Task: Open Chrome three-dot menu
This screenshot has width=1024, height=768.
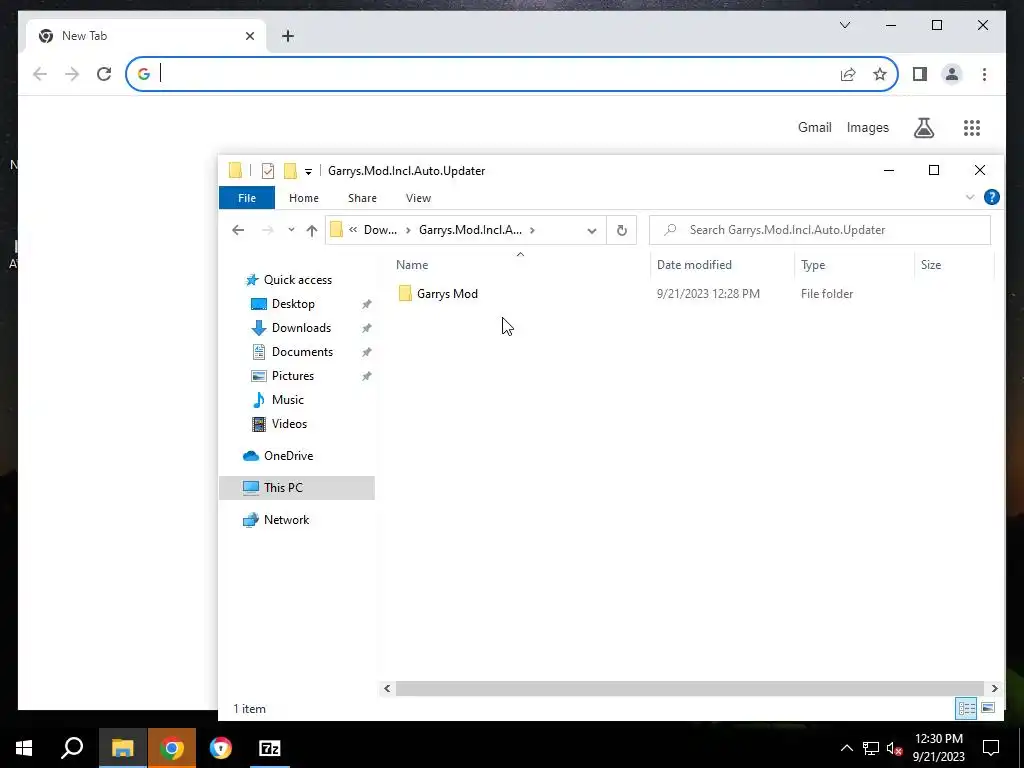Action: pyautogui.click(x=984, y=74)
